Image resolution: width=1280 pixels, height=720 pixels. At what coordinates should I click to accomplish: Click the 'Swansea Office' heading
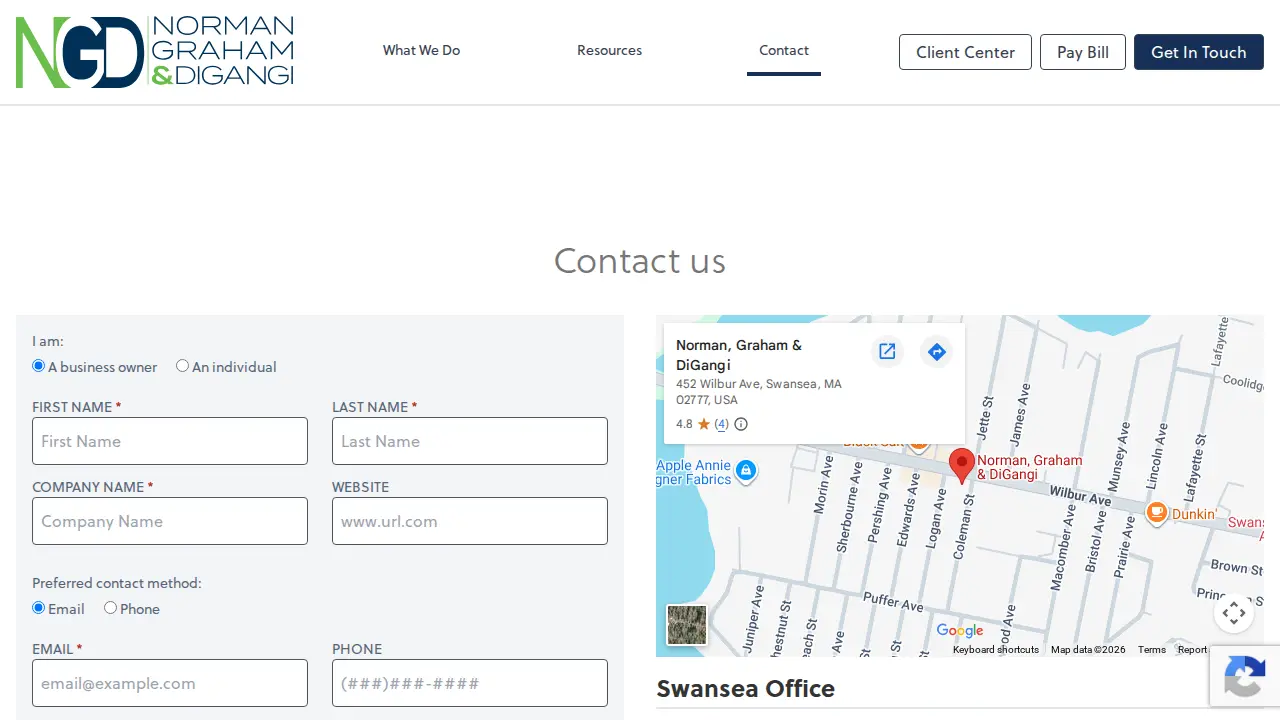tap(746, 689)
